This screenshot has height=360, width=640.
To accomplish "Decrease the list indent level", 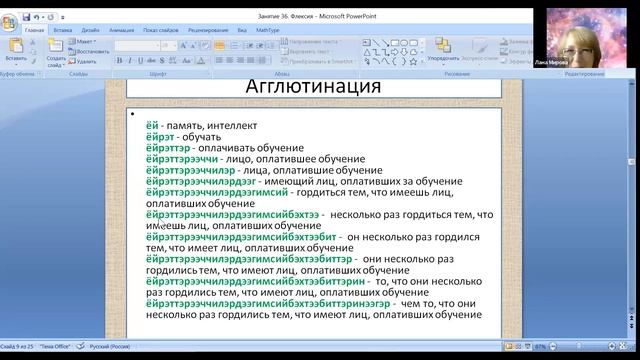I will (250, 45).
